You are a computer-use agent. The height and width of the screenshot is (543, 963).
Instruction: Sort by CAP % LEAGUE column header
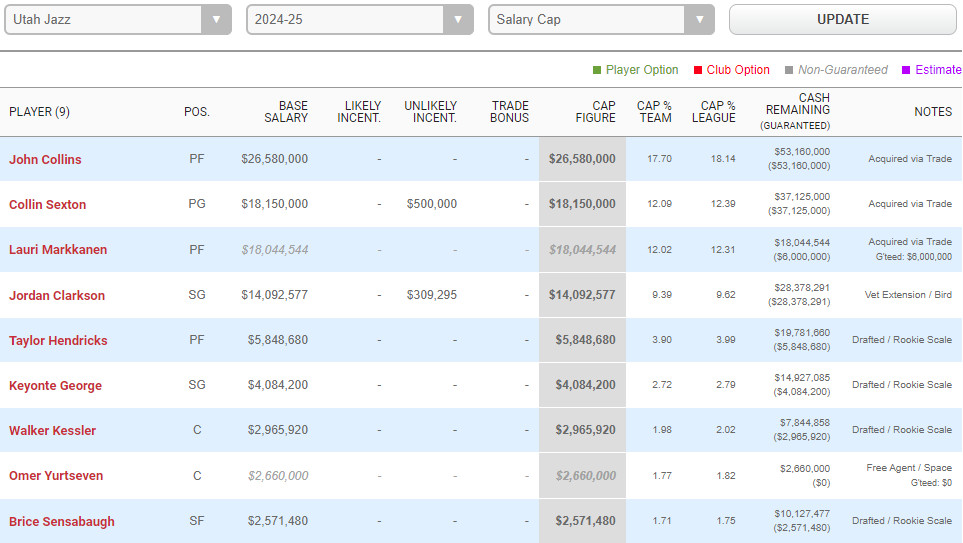click(713, 112)
